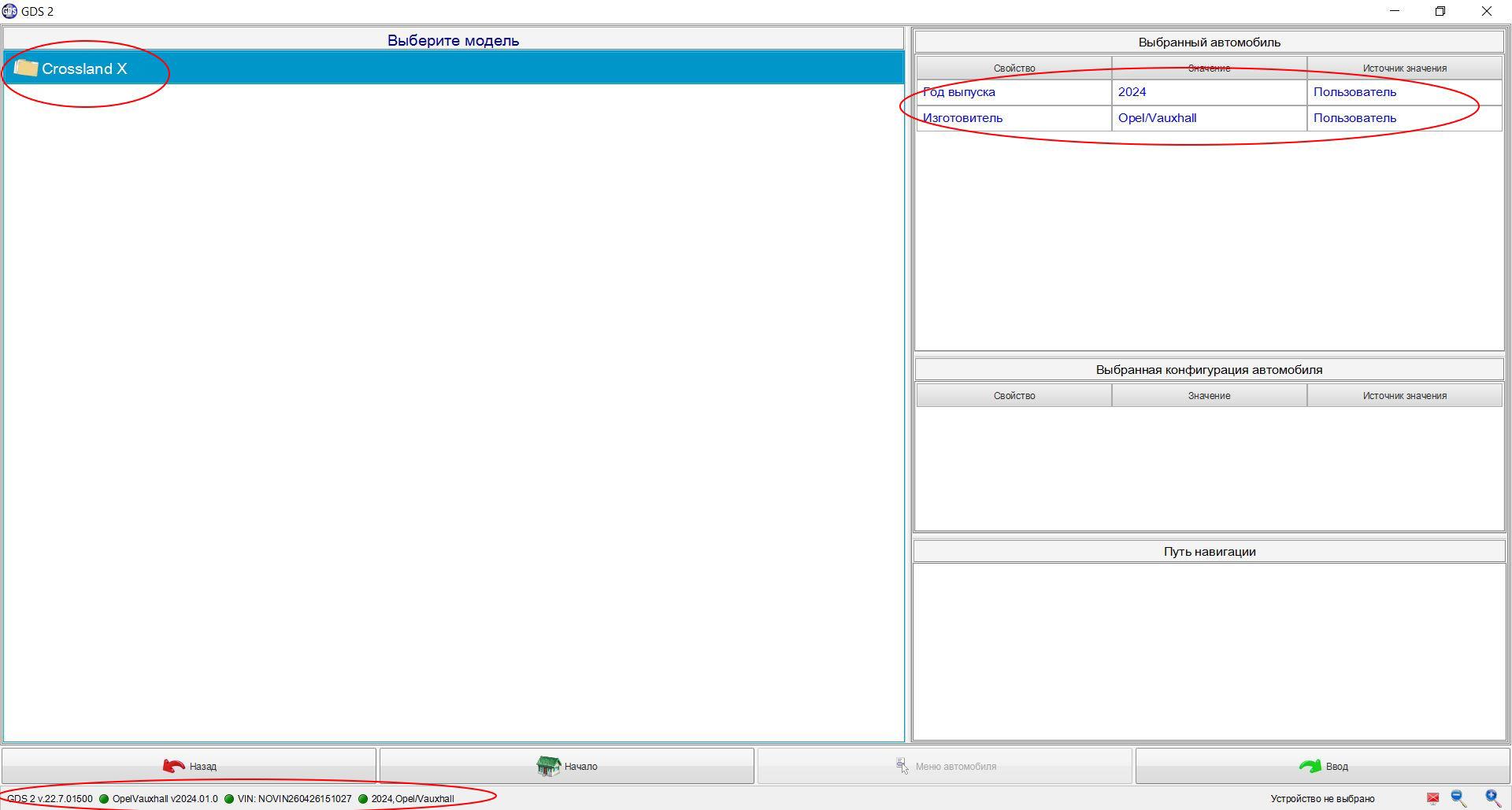Click the green VIN status indicator dot

click(229, 799)
